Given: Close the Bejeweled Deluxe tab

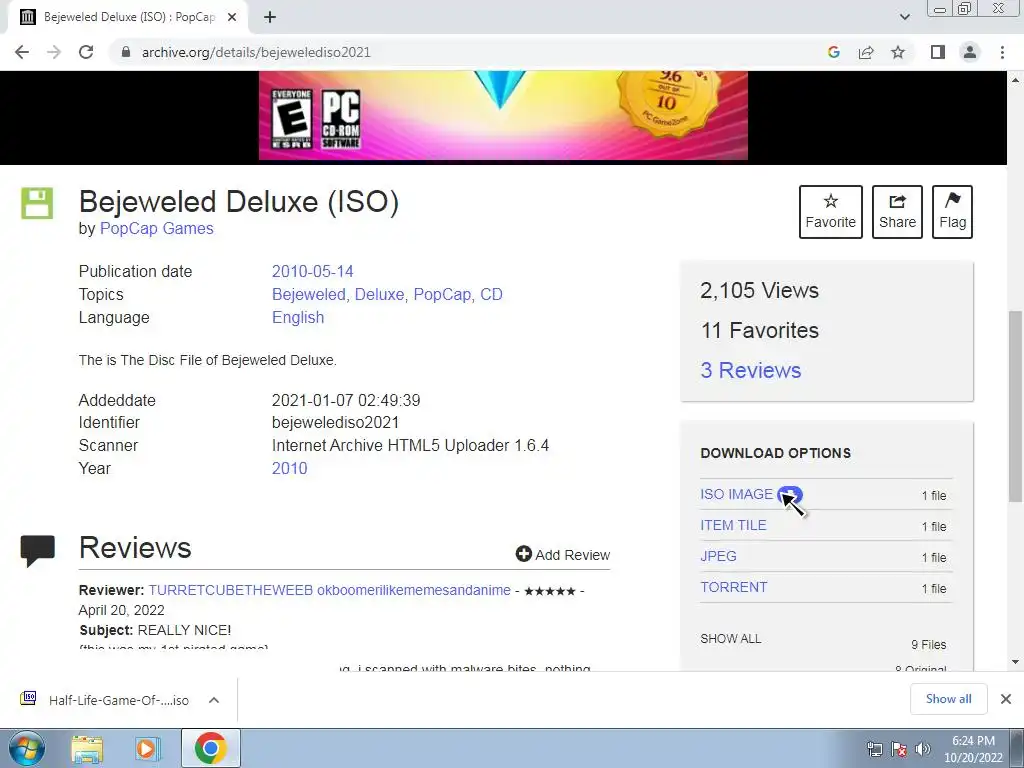Looking at the screenshot, I should tap(232, 17).
